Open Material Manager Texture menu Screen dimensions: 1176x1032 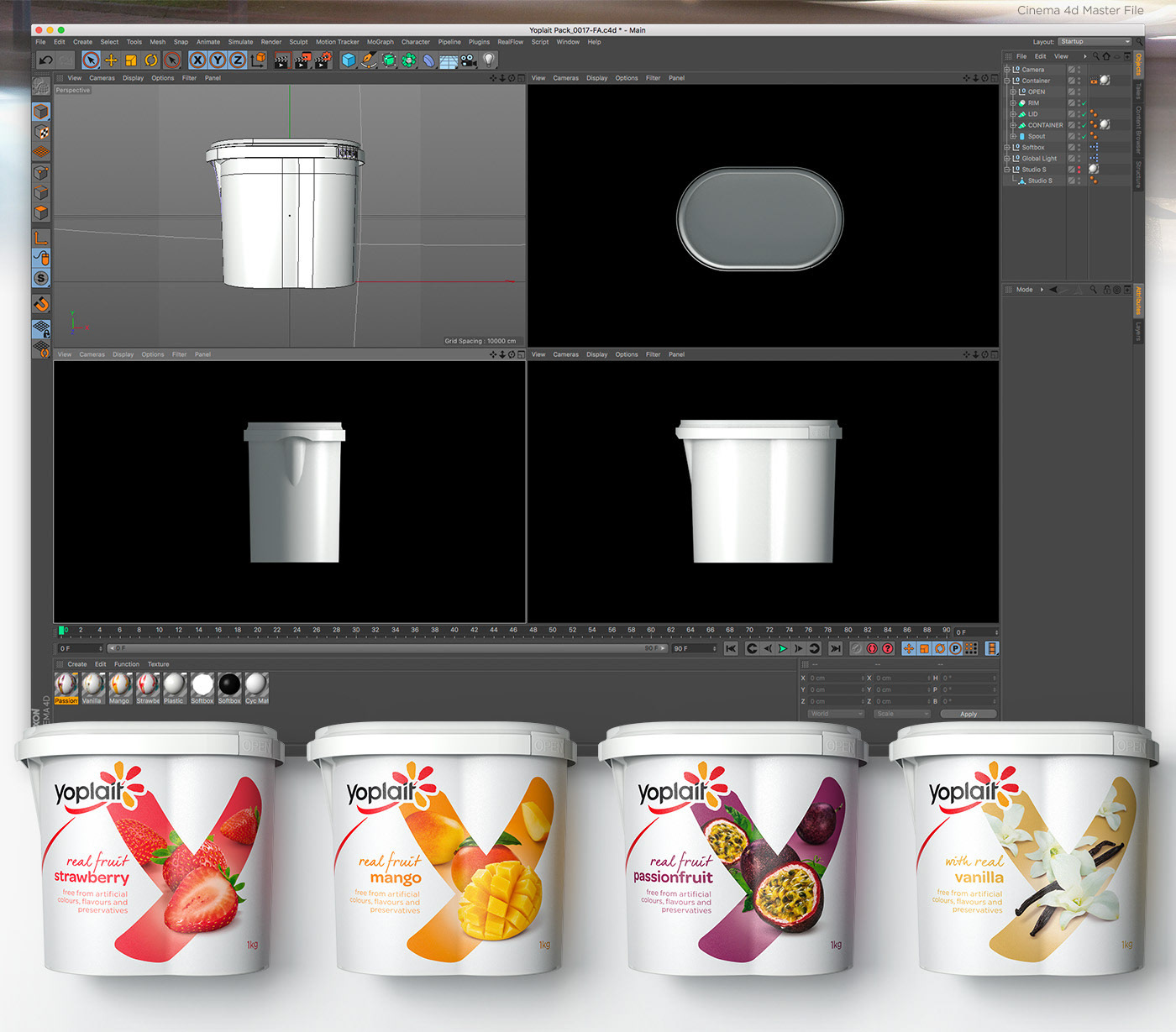(x=158, y=664)
